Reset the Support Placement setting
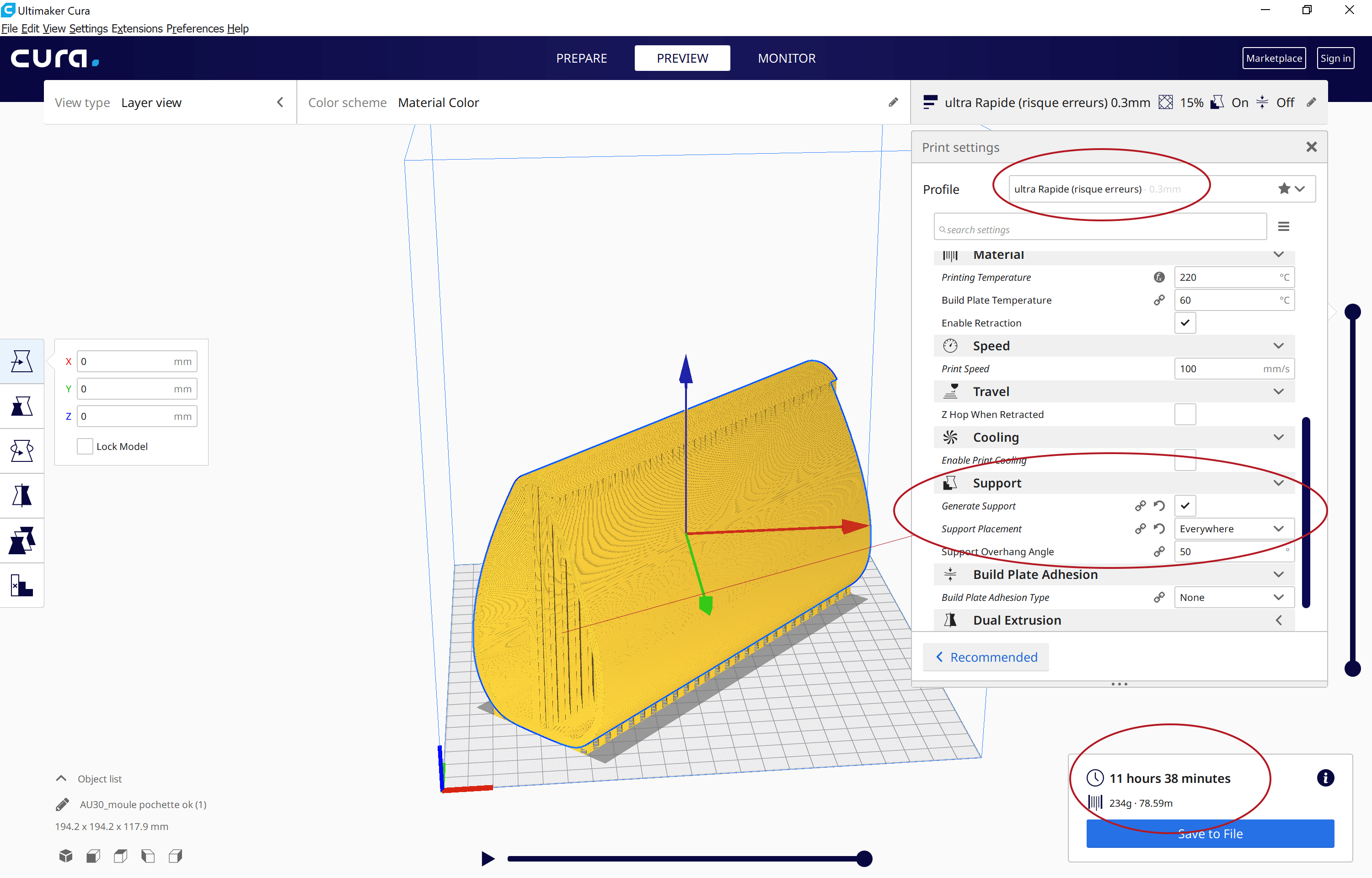Image resolution: width=1372 pixels, height=878 pixels. (x=1159, y=529)
